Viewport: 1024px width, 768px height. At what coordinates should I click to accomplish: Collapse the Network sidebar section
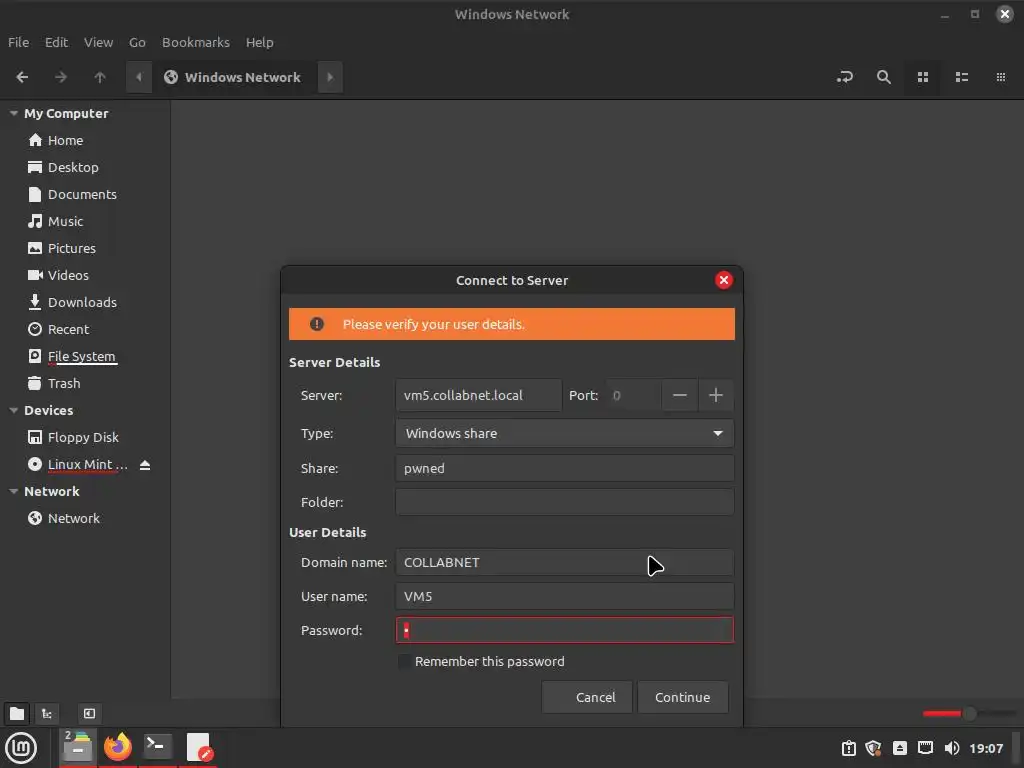coord(13,492)
